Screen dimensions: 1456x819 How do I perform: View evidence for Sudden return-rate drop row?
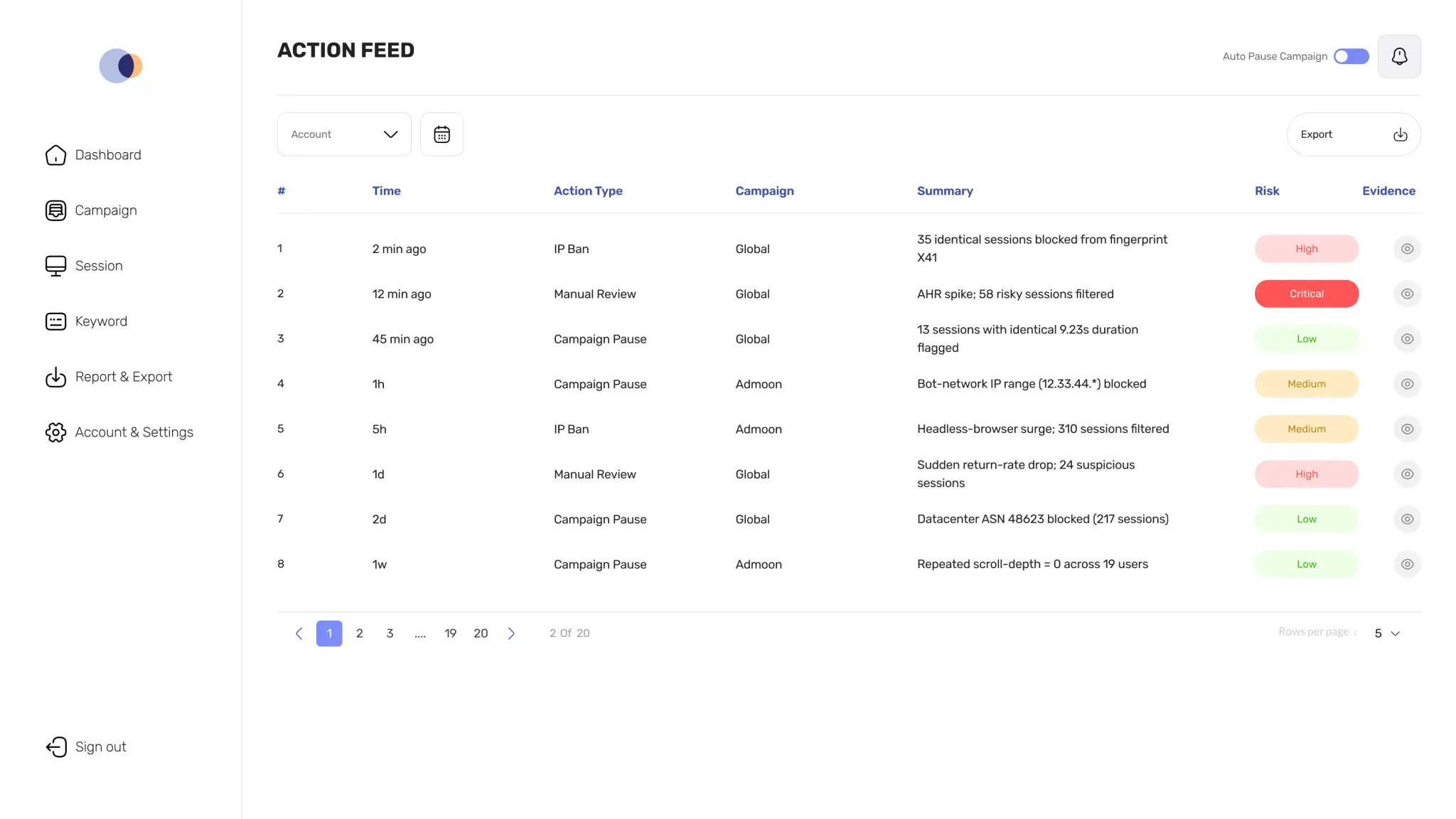tap(1407, 474)
